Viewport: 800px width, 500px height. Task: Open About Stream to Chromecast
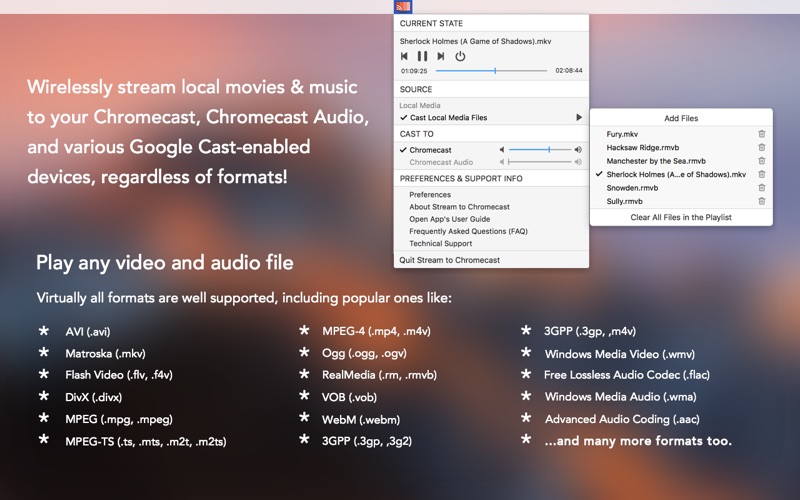click(459, 207)
